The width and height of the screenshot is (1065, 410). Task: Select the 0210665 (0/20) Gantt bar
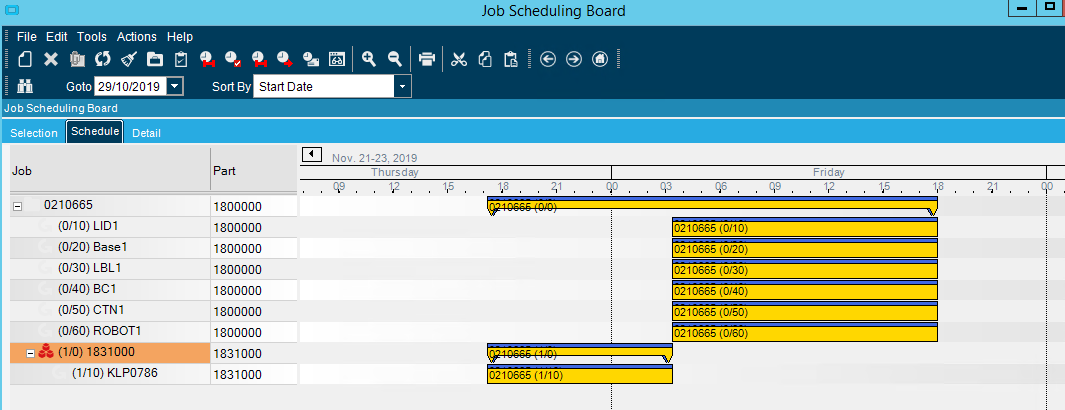(805, 248)
